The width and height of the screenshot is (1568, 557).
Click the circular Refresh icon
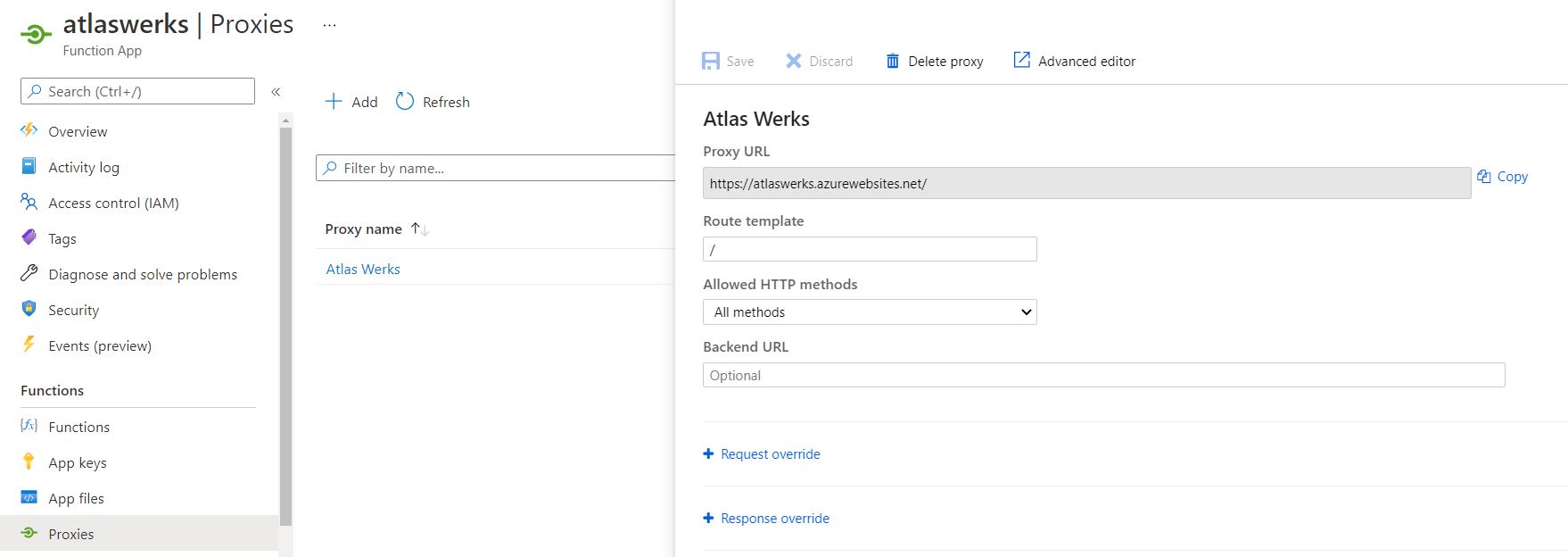405,101
